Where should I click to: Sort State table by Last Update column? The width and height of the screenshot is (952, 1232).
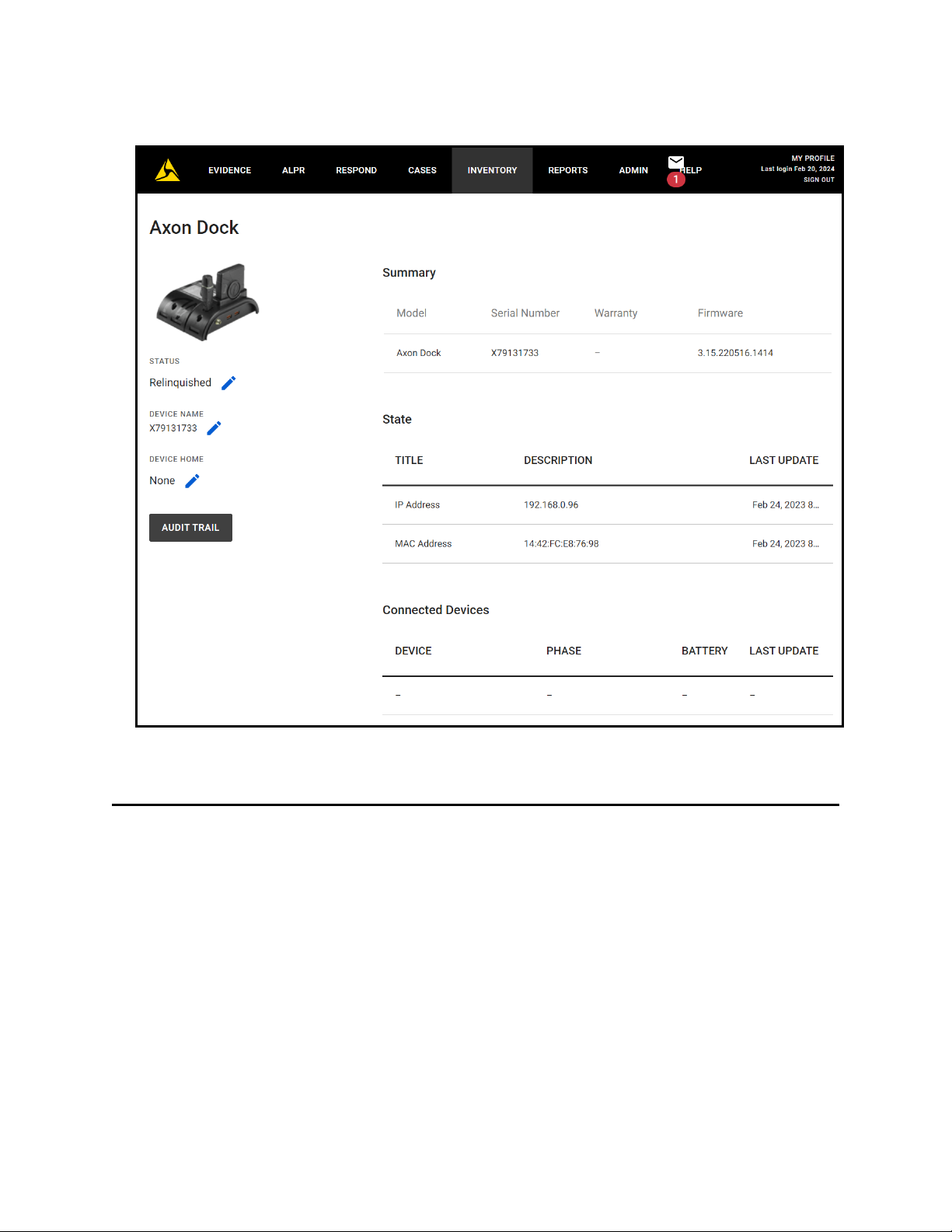[783, 460]
